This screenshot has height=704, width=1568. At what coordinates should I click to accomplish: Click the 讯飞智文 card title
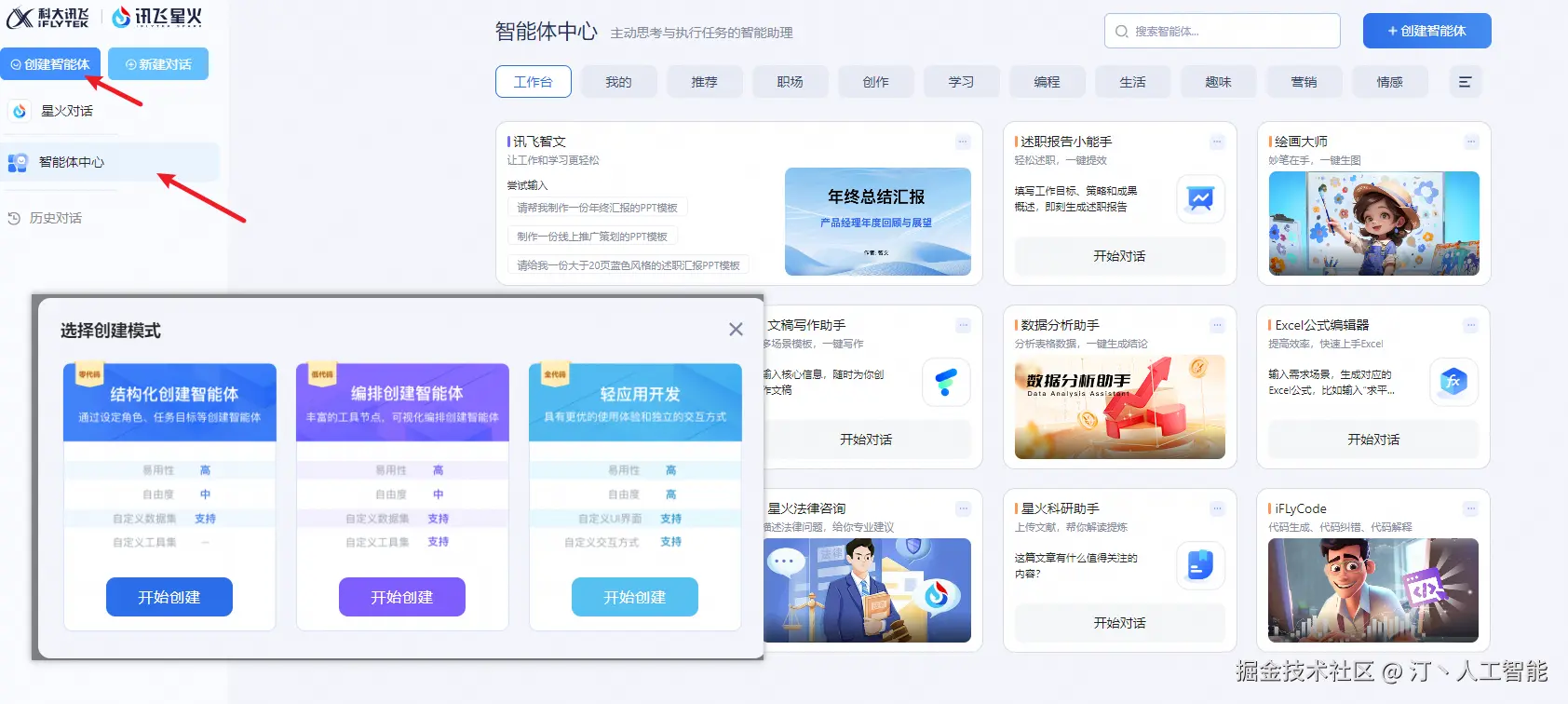click(539, 142)
